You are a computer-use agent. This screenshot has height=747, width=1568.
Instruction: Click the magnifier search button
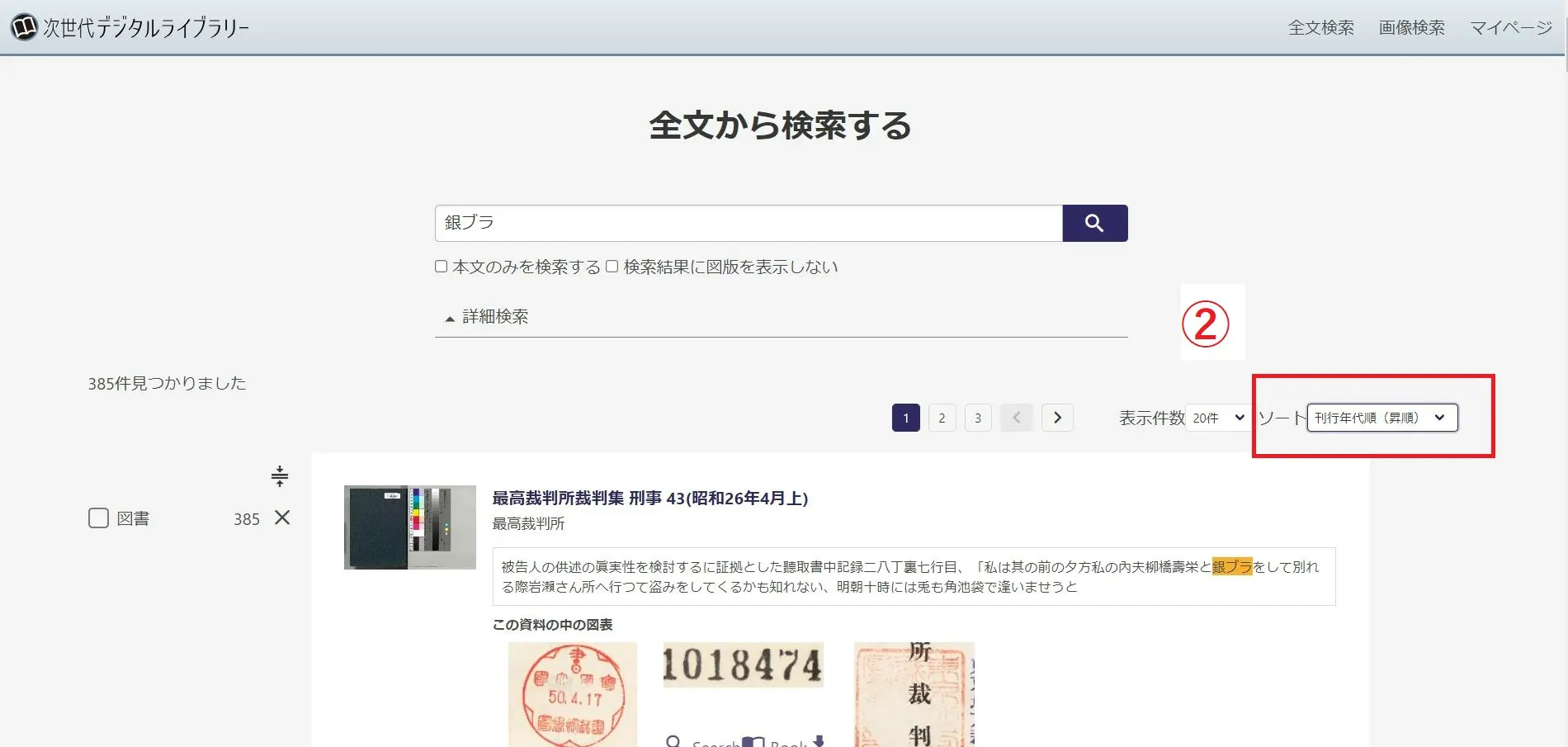pos(1094,223)
